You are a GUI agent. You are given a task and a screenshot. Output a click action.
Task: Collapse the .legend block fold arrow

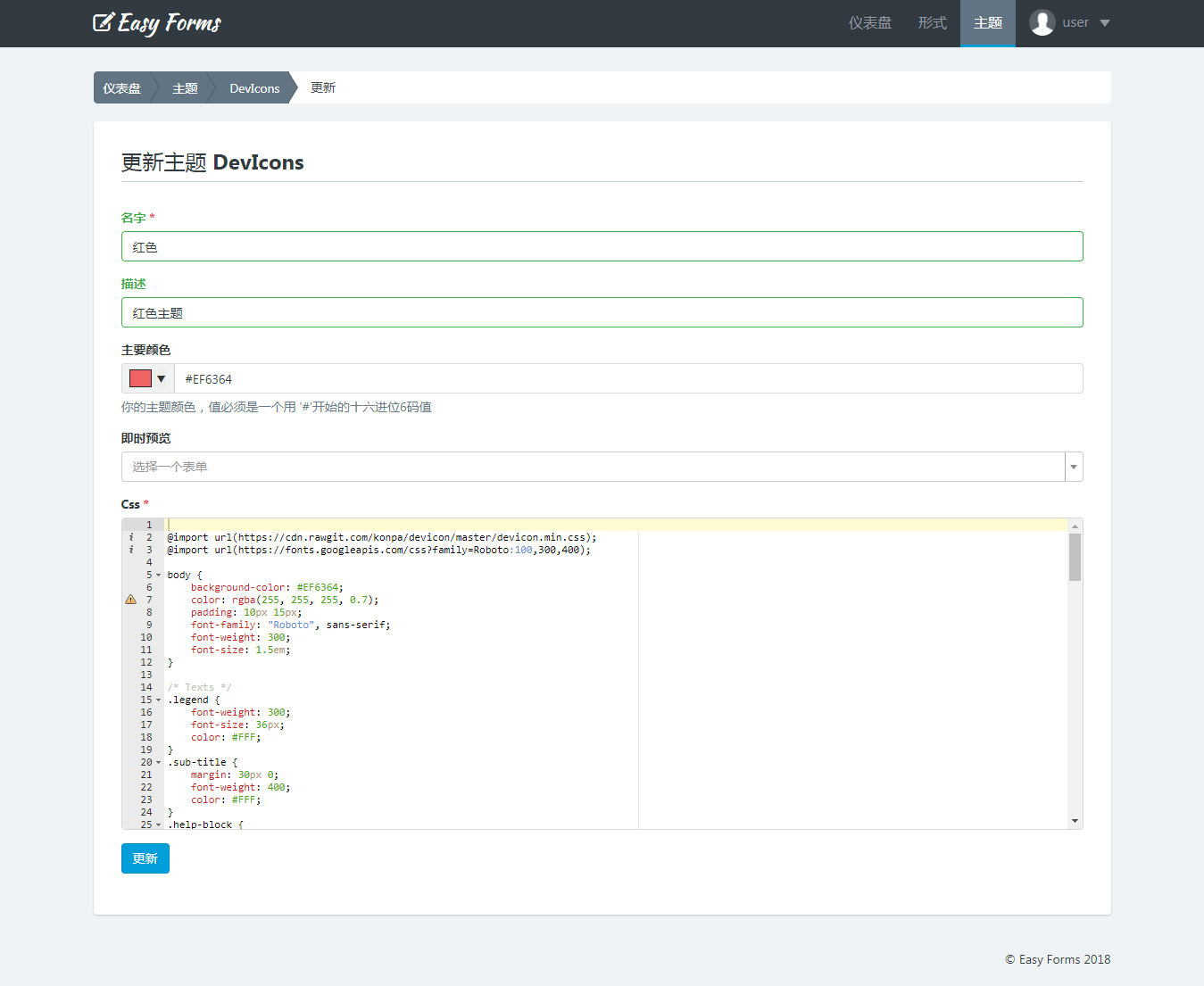pyautogui.click(x=159, y=700)
